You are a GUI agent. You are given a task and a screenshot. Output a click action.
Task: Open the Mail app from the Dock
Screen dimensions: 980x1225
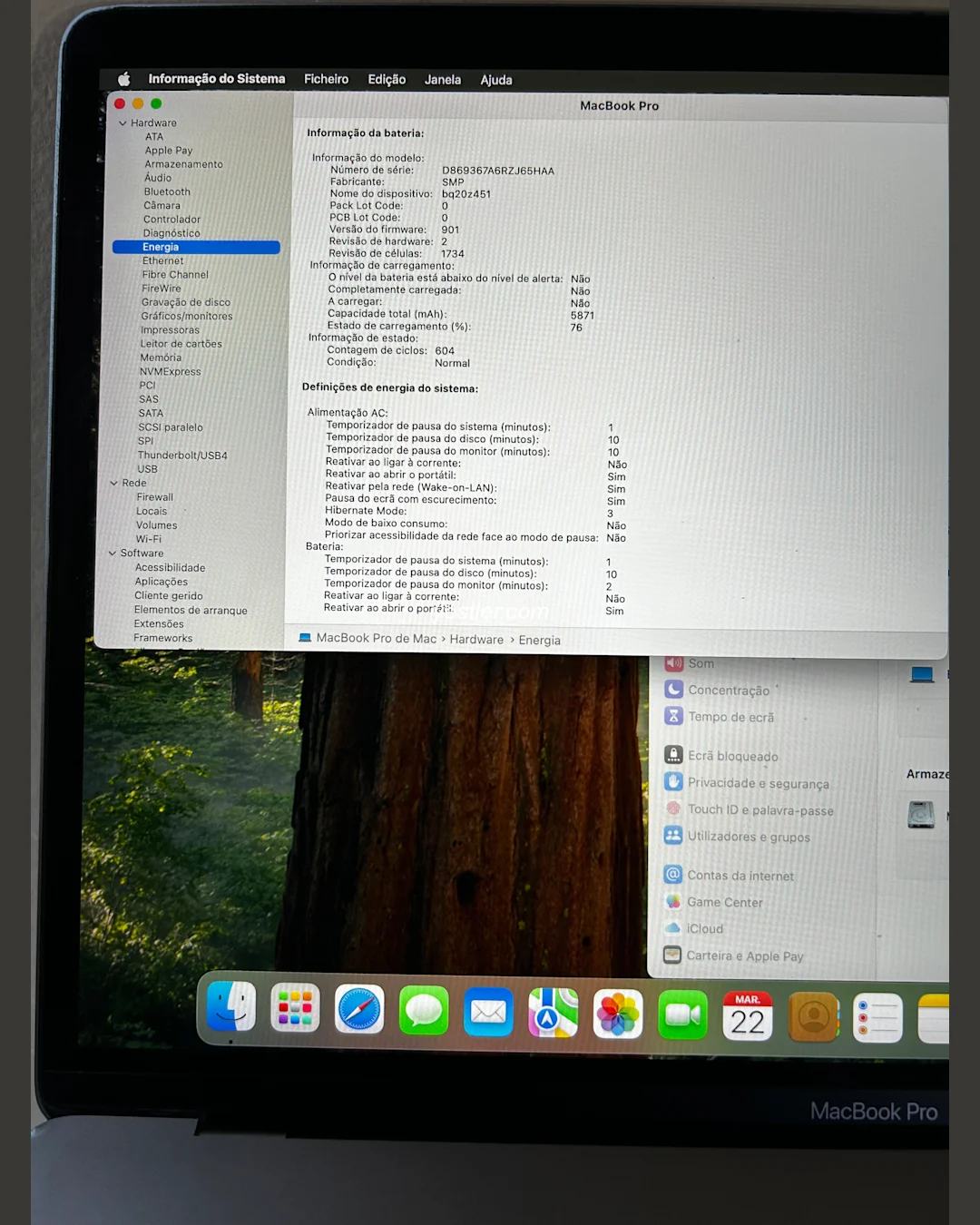[x=488, y=1013]
